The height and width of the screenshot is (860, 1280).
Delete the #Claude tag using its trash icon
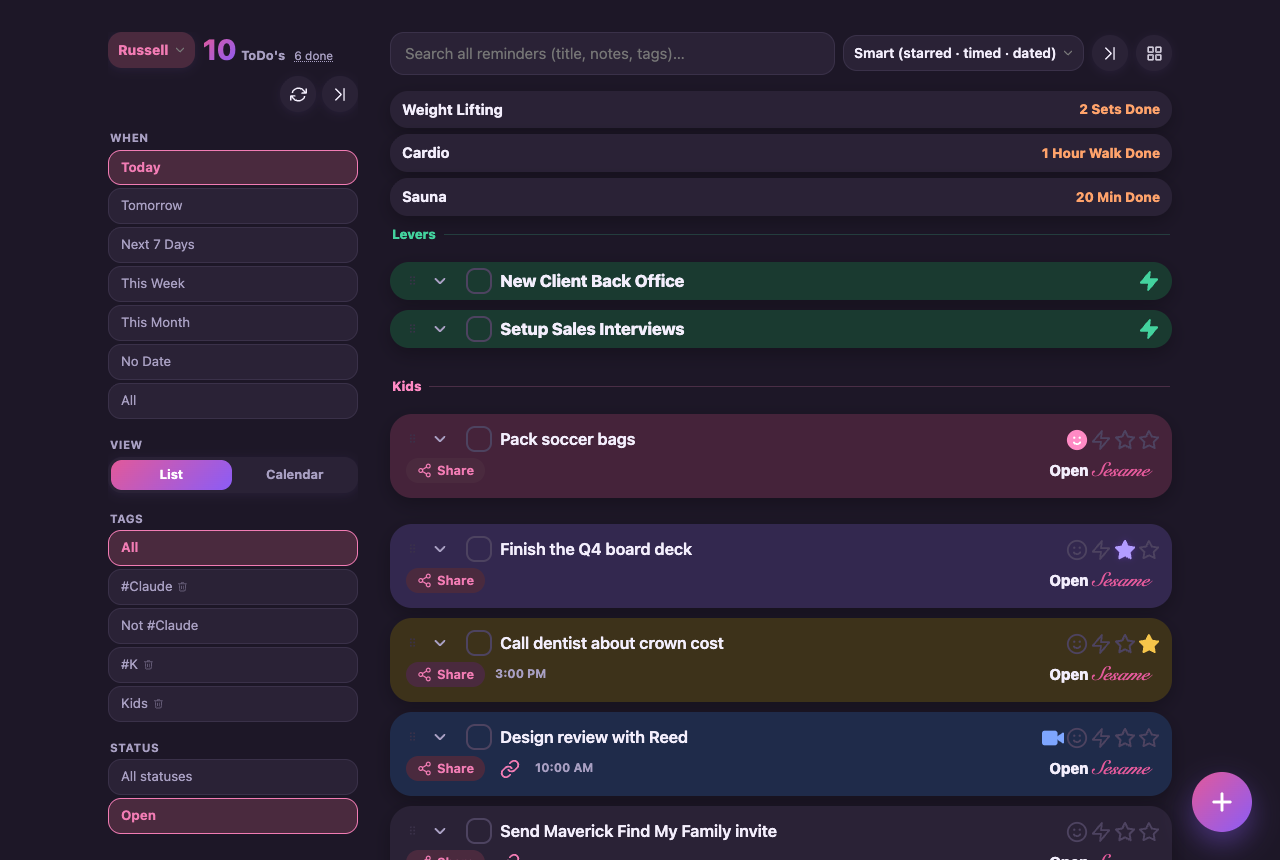183,587
